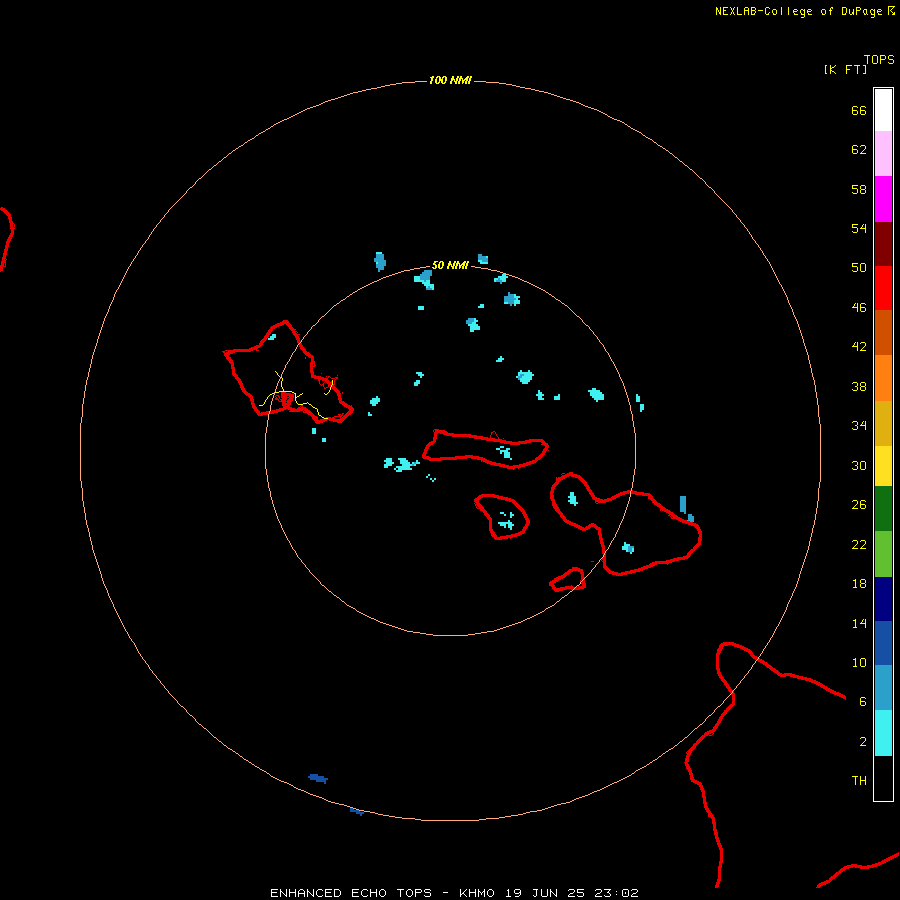Select the light pink legend color band

(883, 153)
